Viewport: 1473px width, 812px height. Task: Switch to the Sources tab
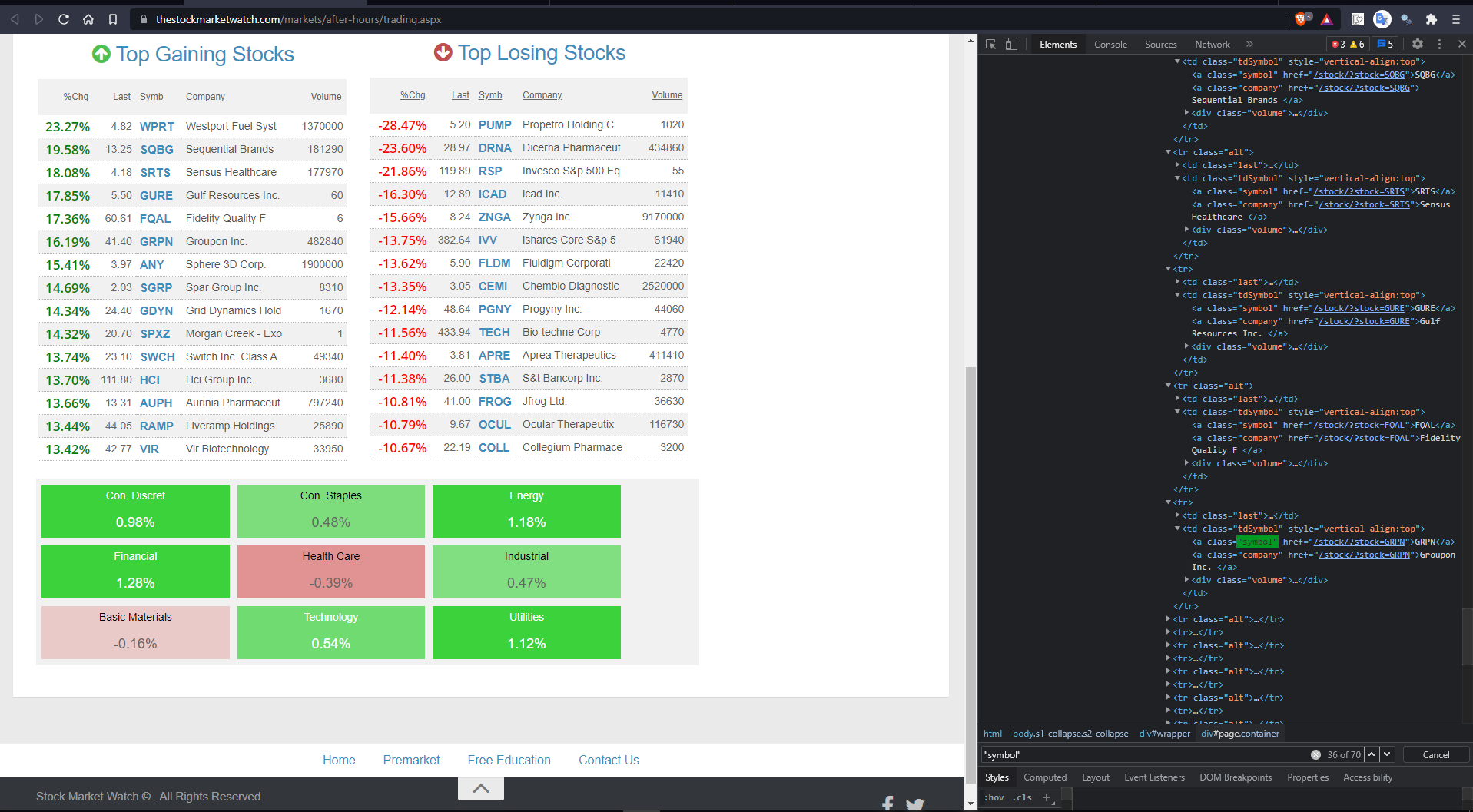coord(1160,44)
